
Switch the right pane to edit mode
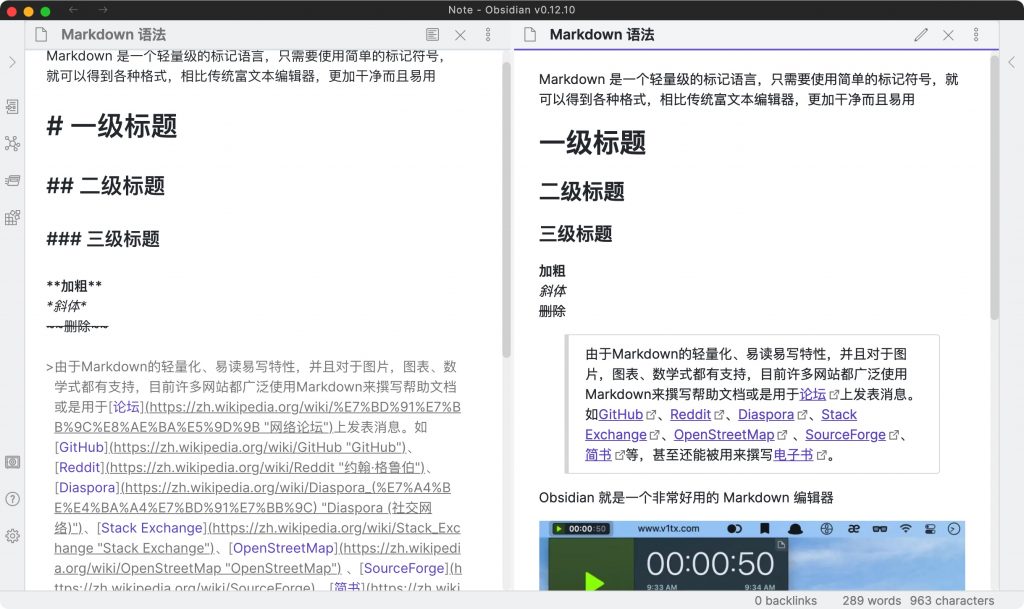point(921,35)
